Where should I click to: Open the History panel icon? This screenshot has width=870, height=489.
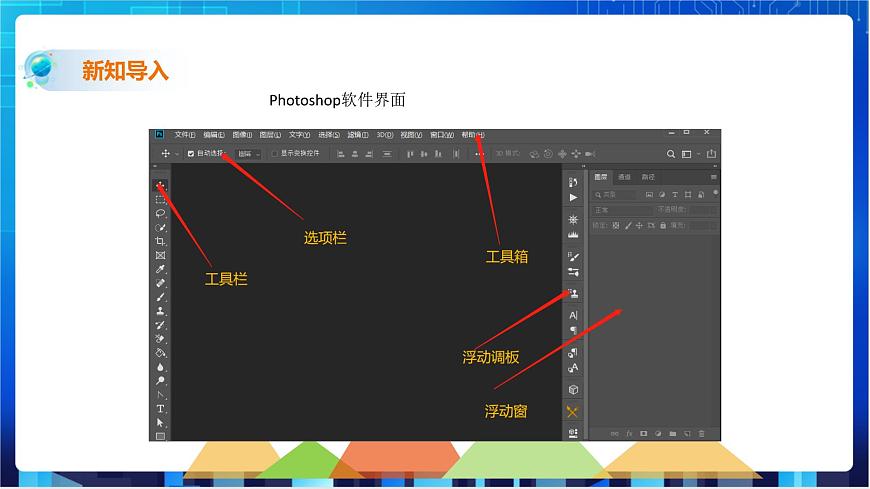pyautogui.click(x=573, y=183)
